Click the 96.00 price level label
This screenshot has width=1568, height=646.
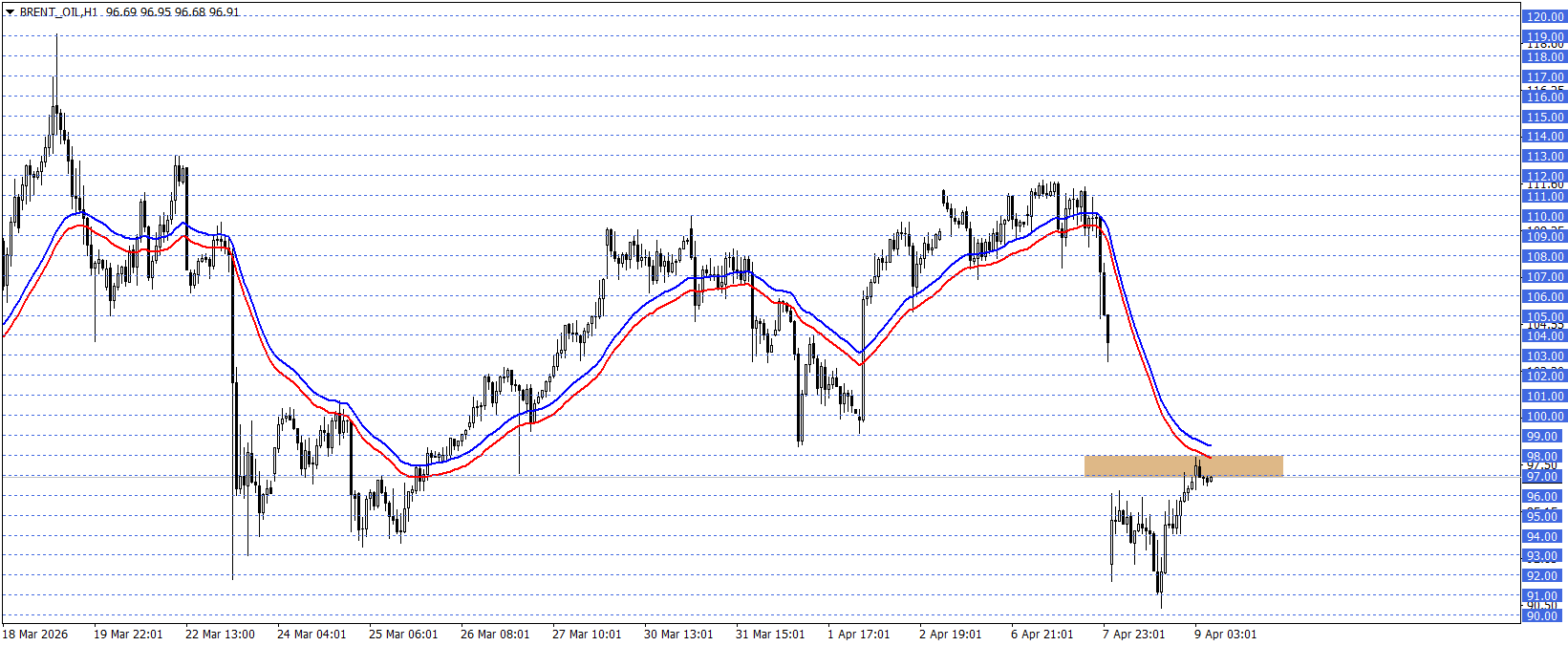pos(1544,497)
